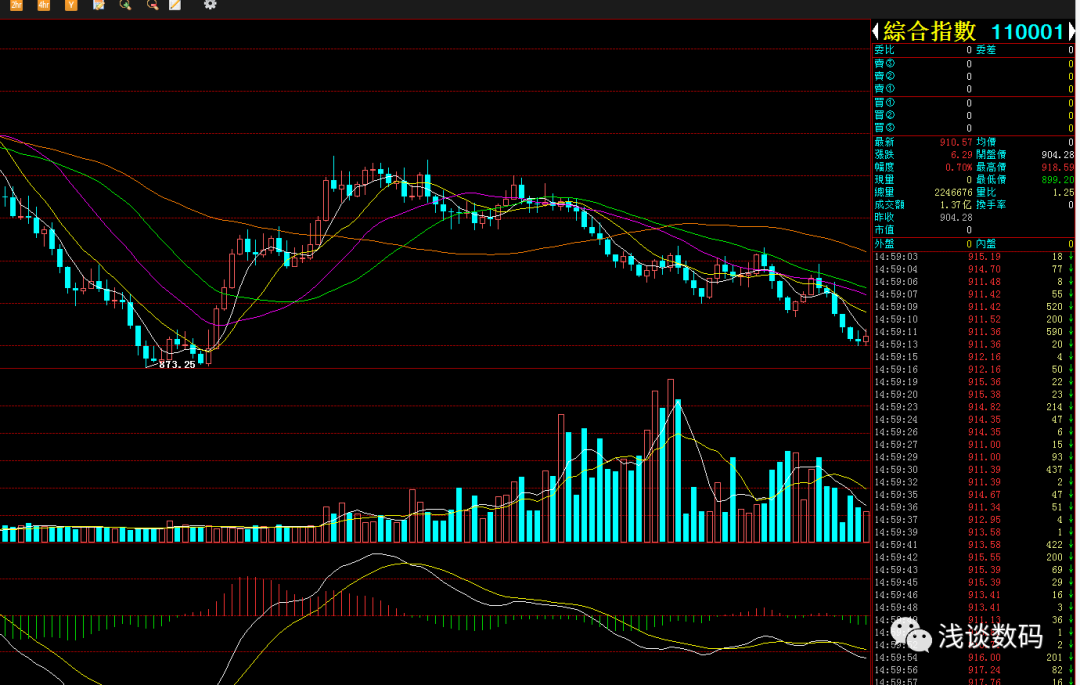
Task: Switch to the 2hr timeframe icon
Action: (x=16, y=5)
